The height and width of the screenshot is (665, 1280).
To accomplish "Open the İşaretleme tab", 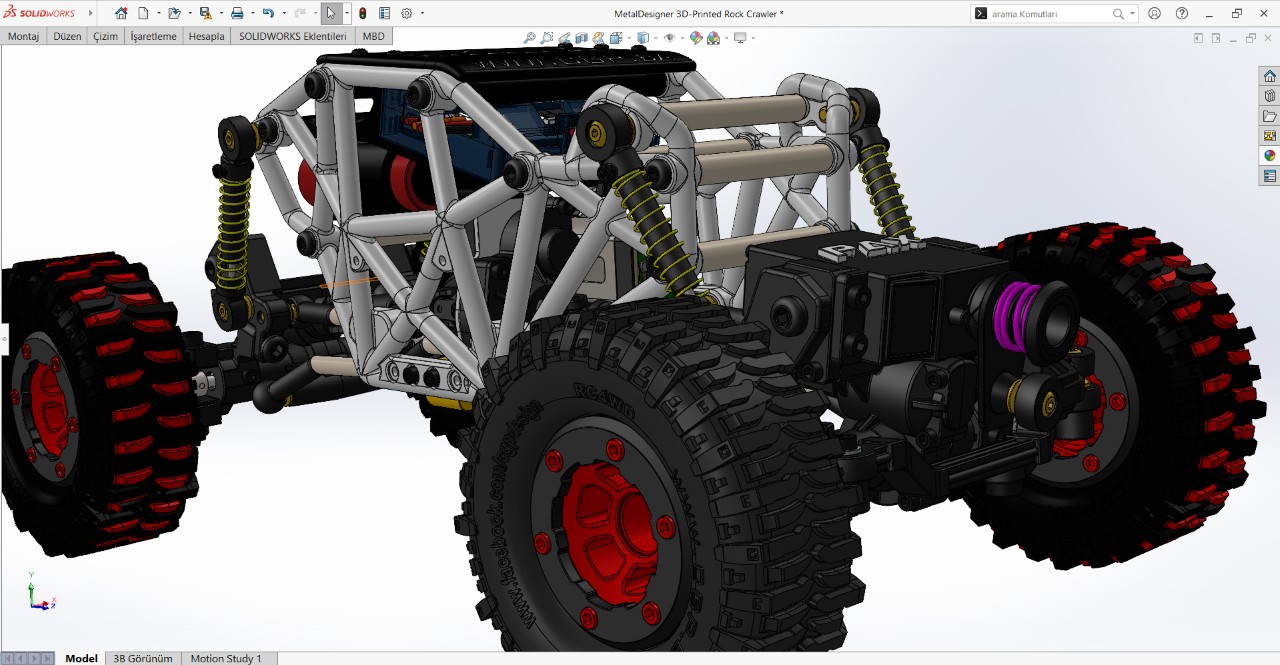I will coord(153,36).
